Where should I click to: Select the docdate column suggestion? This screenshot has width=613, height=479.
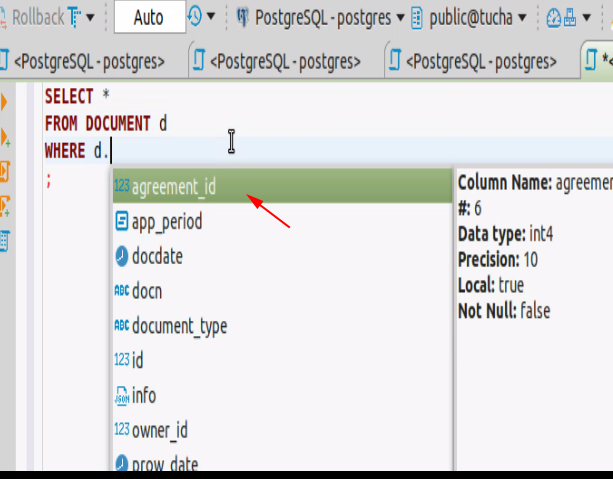282,256
